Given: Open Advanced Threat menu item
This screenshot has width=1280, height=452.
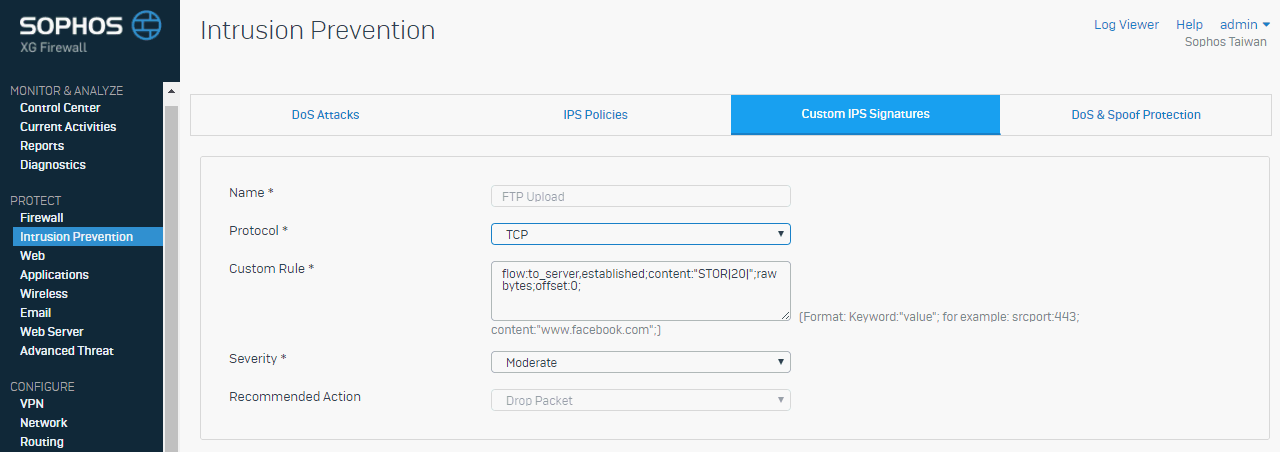Looking at the screenshot, I should coord(66,351).
